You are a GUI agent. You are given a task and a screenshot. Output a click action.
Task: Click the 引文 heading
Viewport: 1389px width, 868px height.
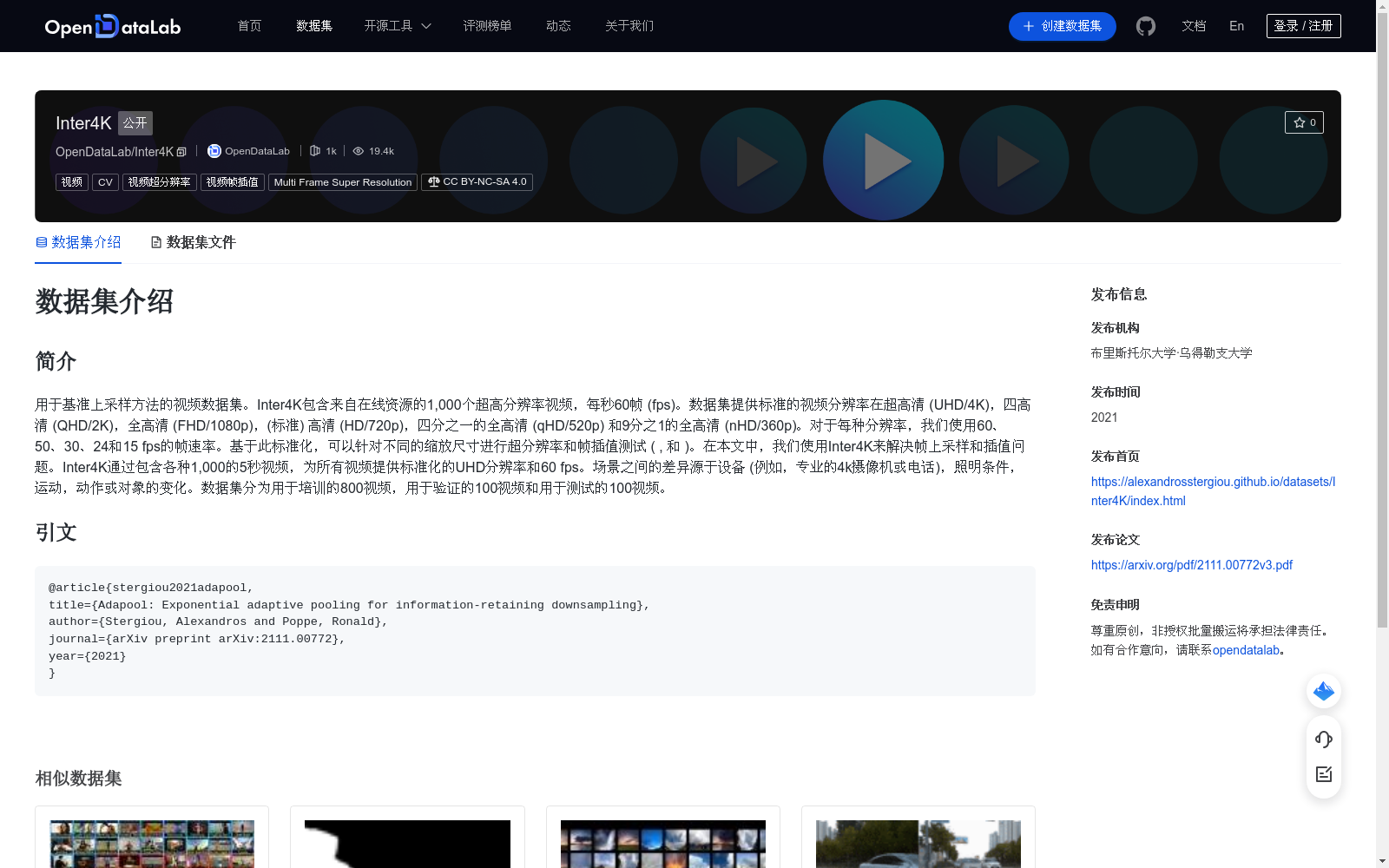click(x=56, y=532)
